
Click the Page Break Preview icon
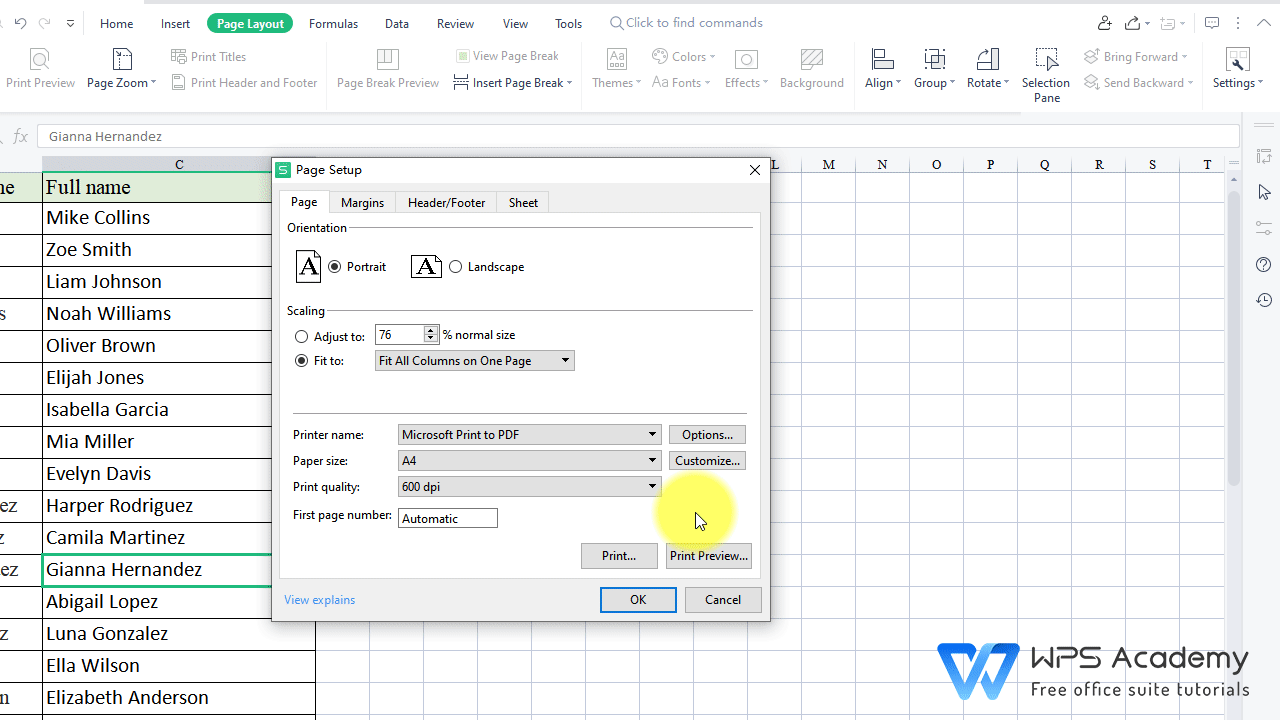[x=387, y=69]
